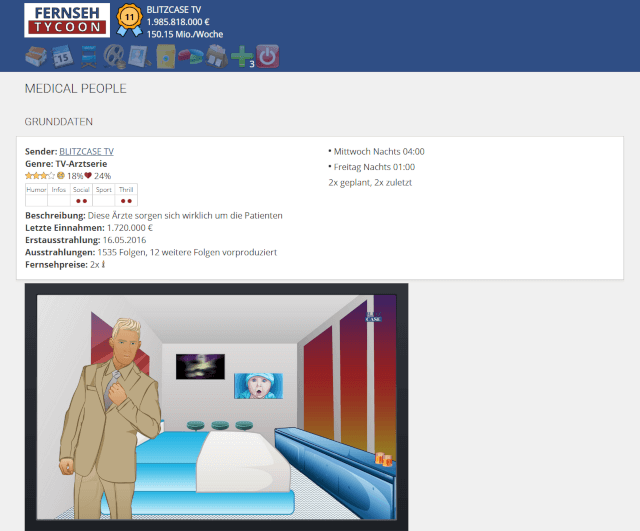Click the 1.985.818.000 € balance

pyautogui.click(x=178, y=22)
